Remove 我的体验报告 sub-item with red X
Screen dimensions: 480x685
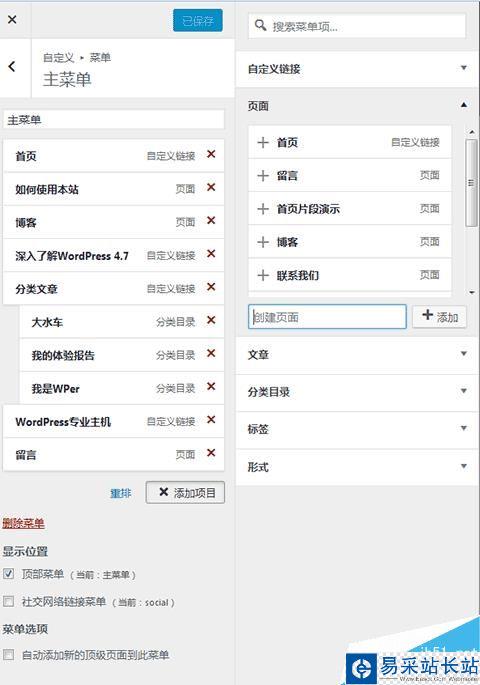211,353
